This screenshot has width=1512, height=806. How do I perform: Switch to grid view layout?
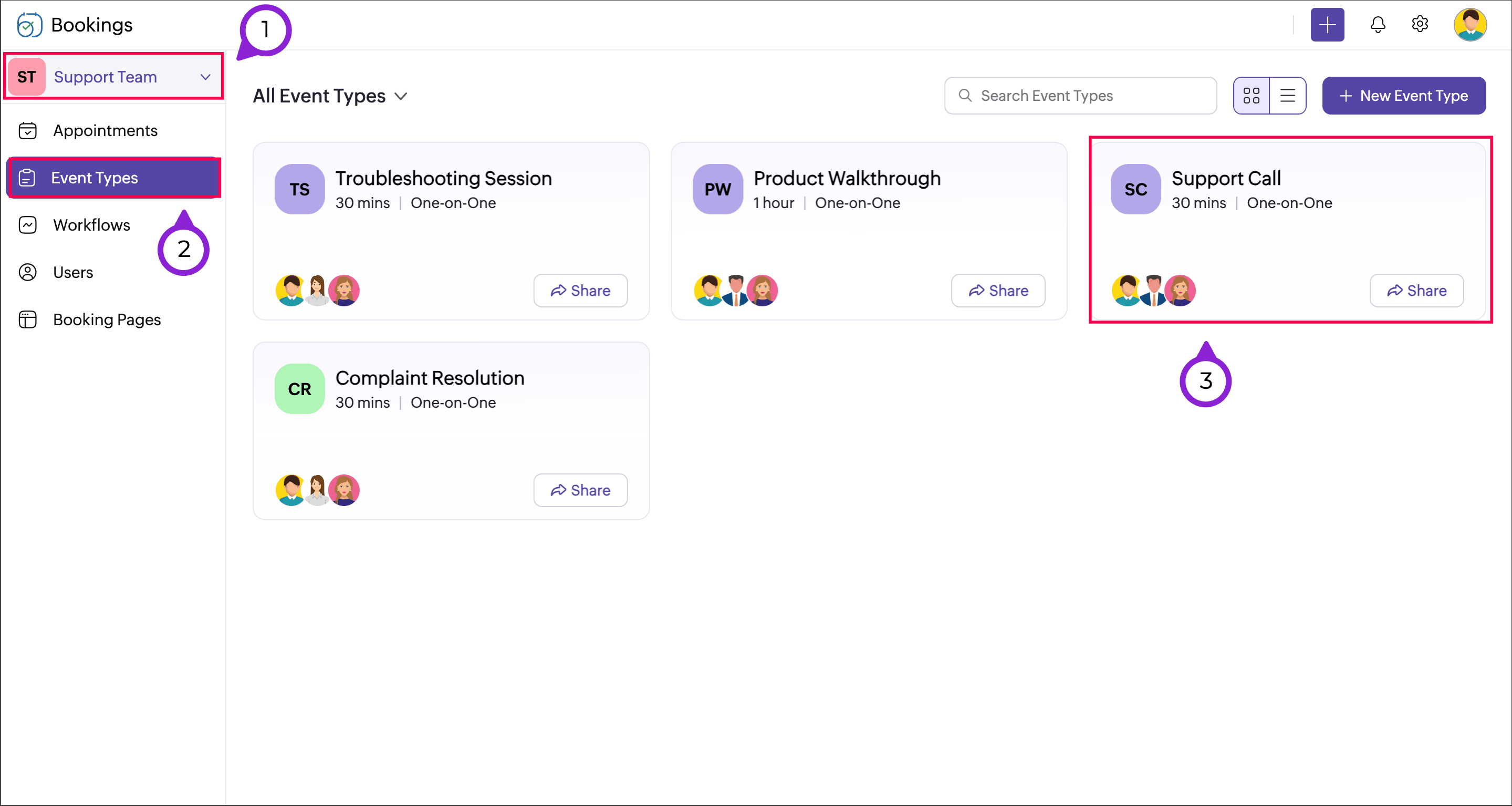(1251, 96)
